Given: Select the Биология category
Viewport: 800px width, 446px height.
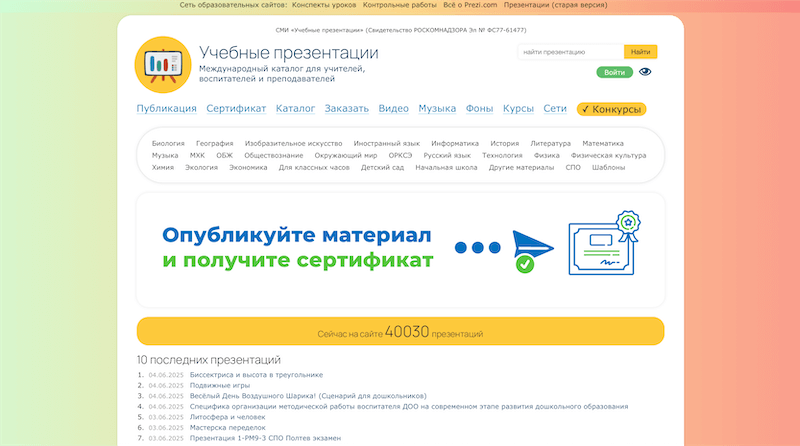Looking at the screenshot, I should click(168, 143).
